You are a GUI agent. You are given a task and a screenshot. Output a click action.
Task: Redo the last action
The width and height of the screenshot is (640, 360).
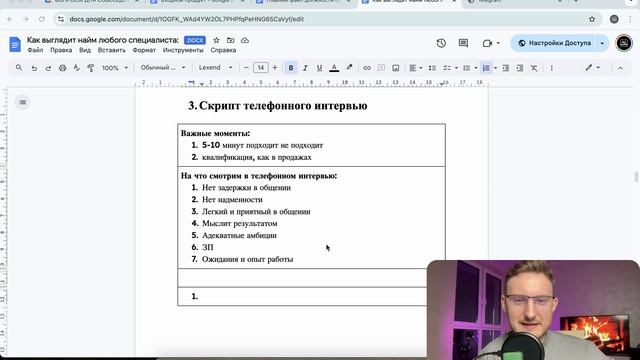tap(48, 68)
